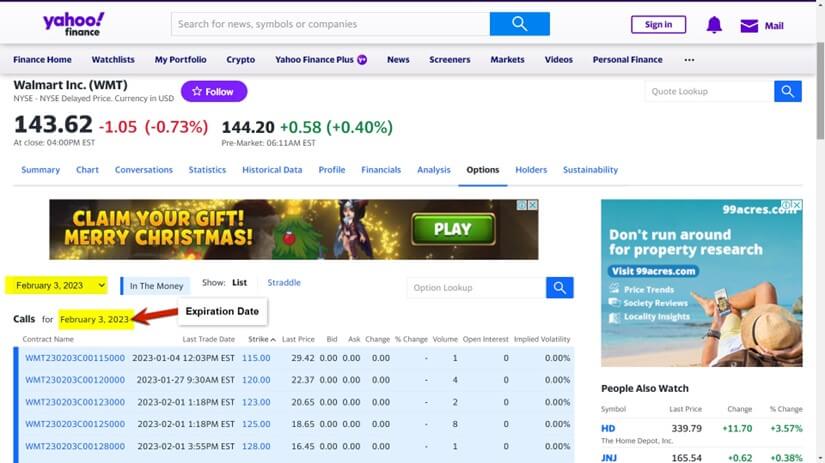Click the Open Interest column header
This screenshot has width=825, height=463.
coord(486,339)
